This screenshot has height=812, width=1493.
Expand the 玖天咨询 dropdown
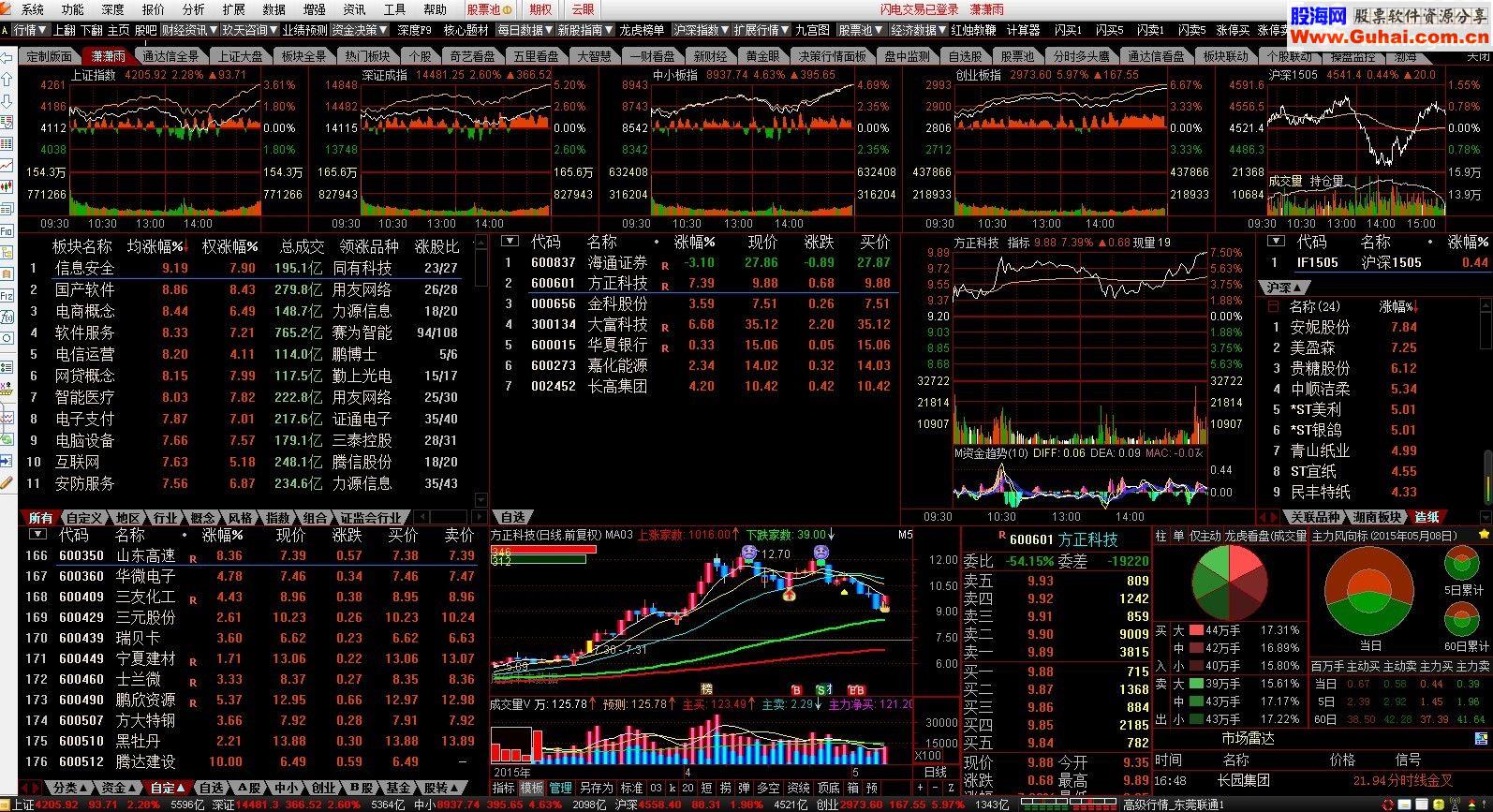pyautogui.click(x=250, y=30)
